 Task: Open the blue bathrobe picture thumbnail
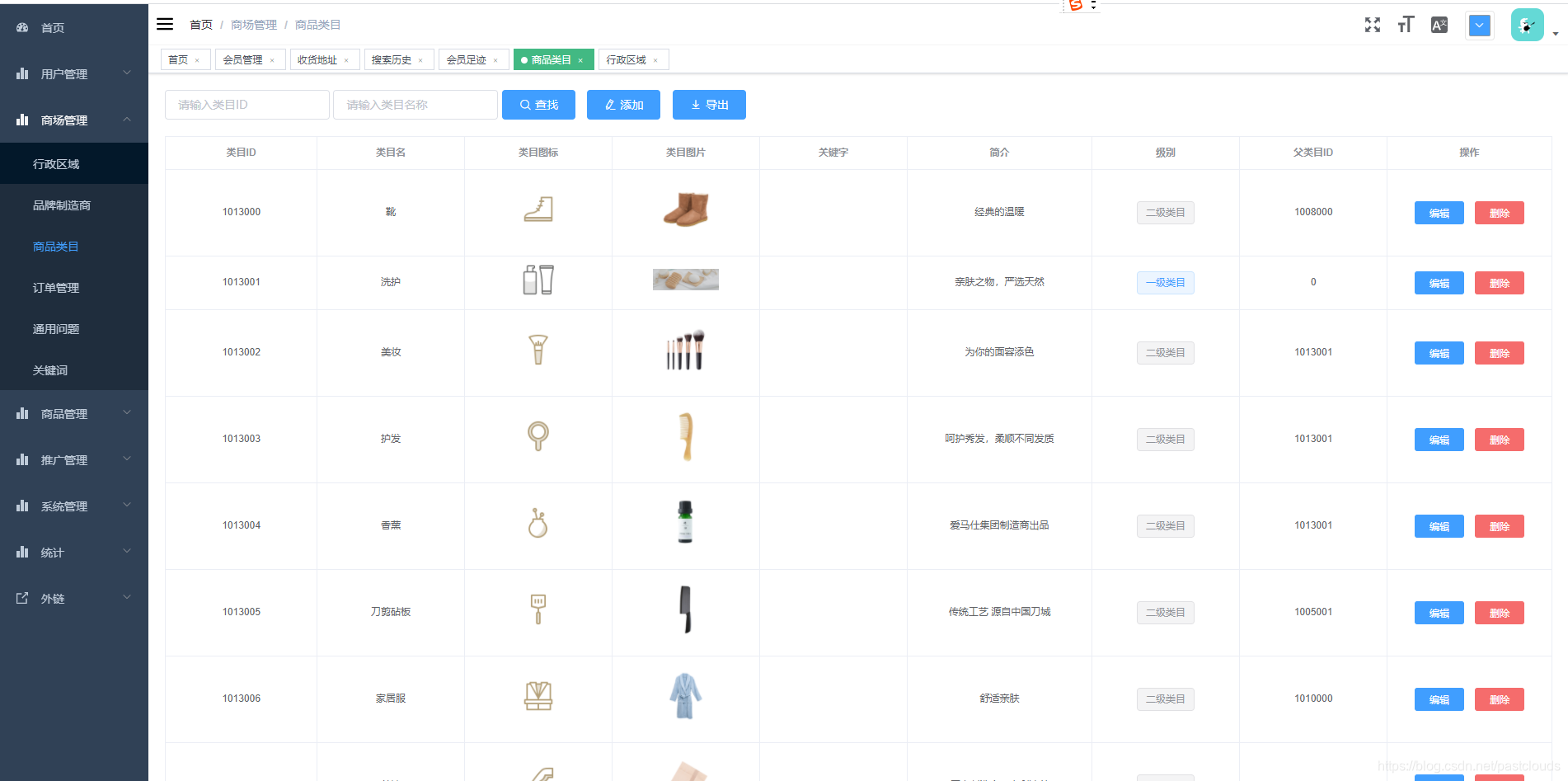click(685, 696)
